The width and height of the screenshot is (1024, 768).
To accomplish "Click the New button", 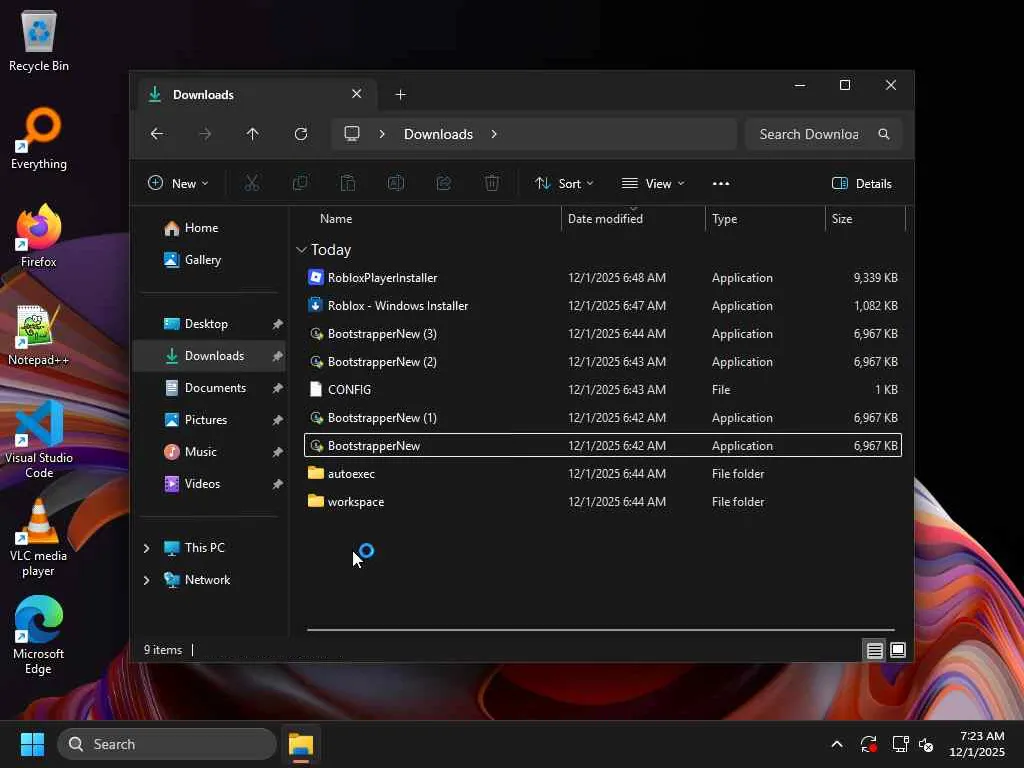I will (178, 183).
